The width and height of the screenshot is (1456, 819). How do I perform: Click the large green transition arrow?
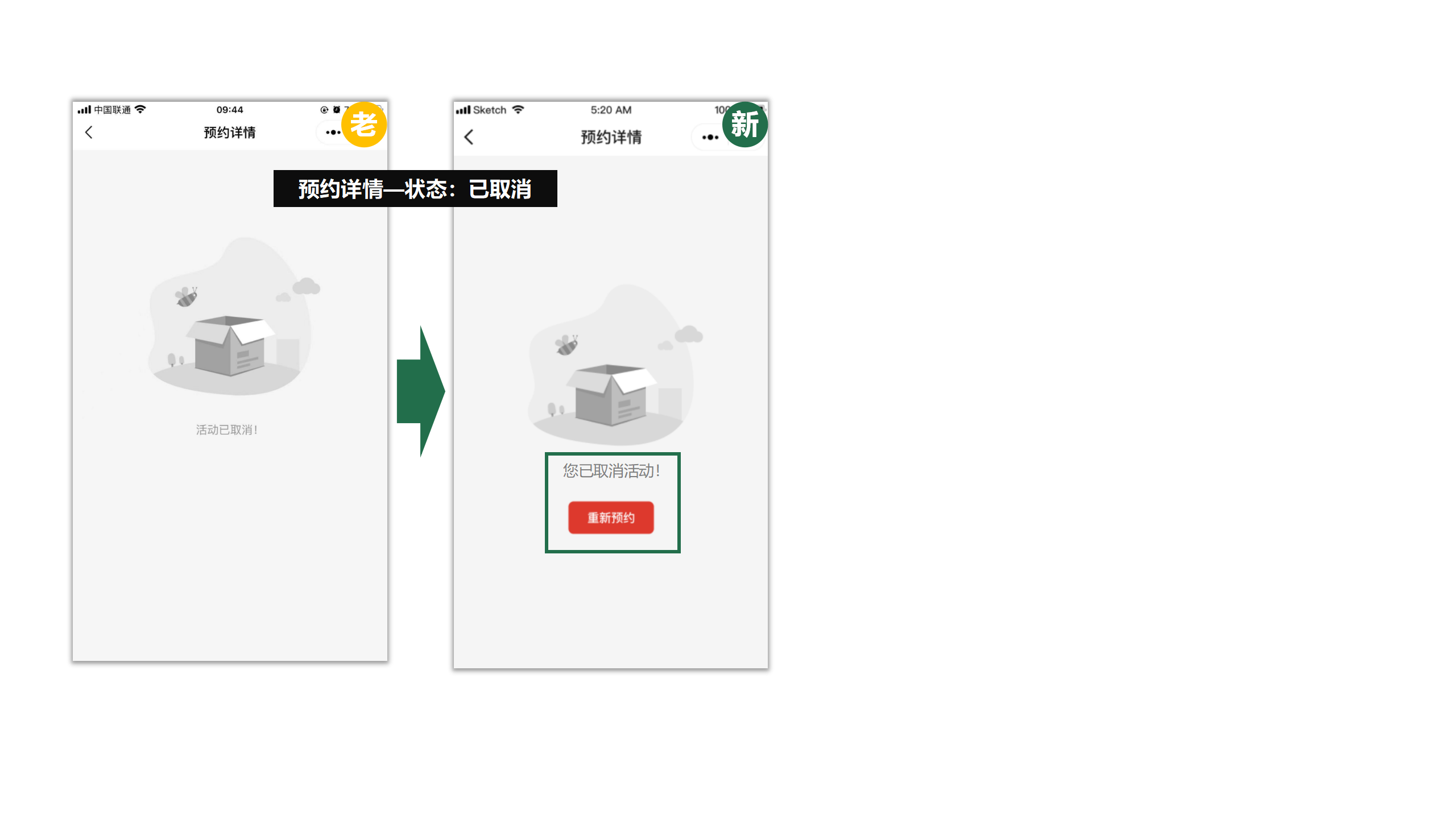click(421, 391)
